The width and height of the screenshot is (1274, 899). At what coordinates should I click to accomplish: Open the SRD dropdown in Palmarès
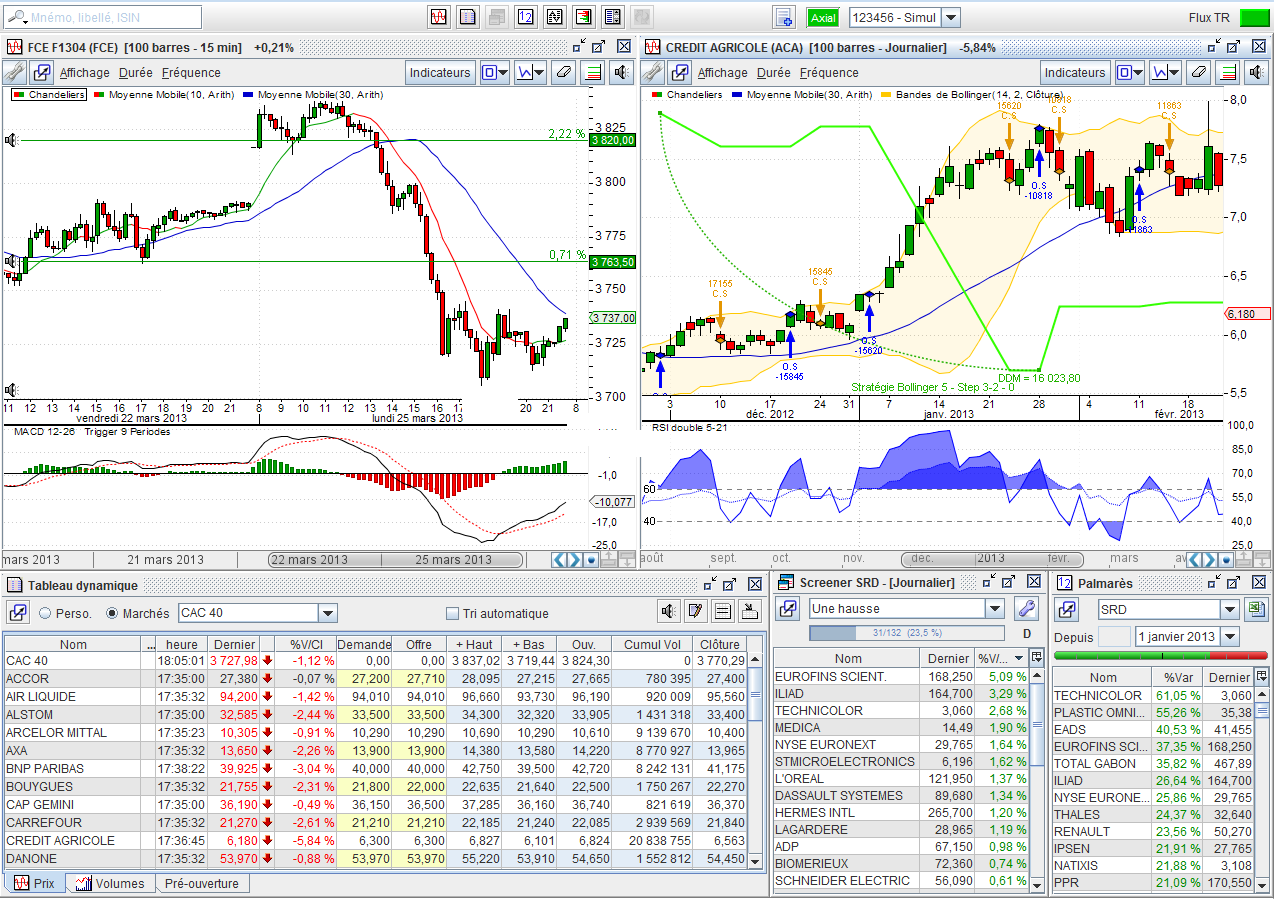[1230, 609]
